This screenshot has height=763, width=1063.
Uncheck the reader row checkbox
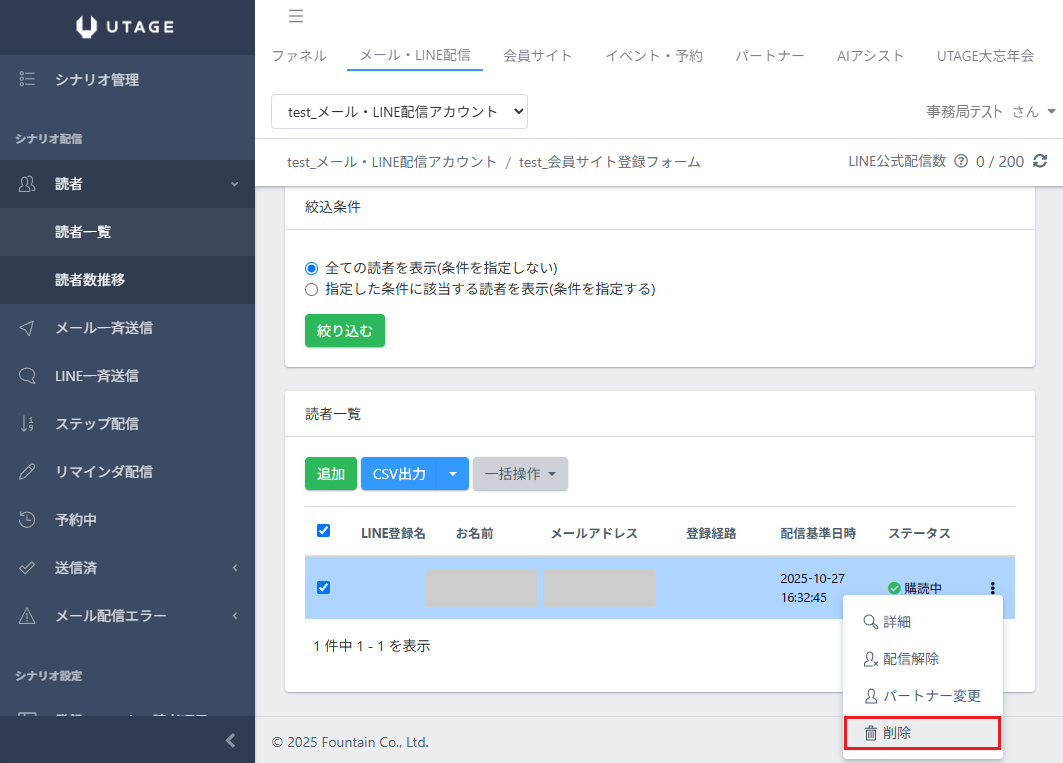[x=323, y=588]
